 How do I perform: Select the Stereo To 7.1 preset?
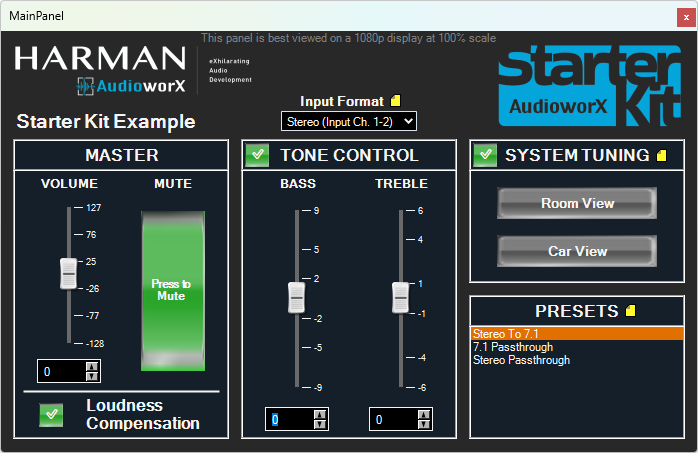pos(577,334)
